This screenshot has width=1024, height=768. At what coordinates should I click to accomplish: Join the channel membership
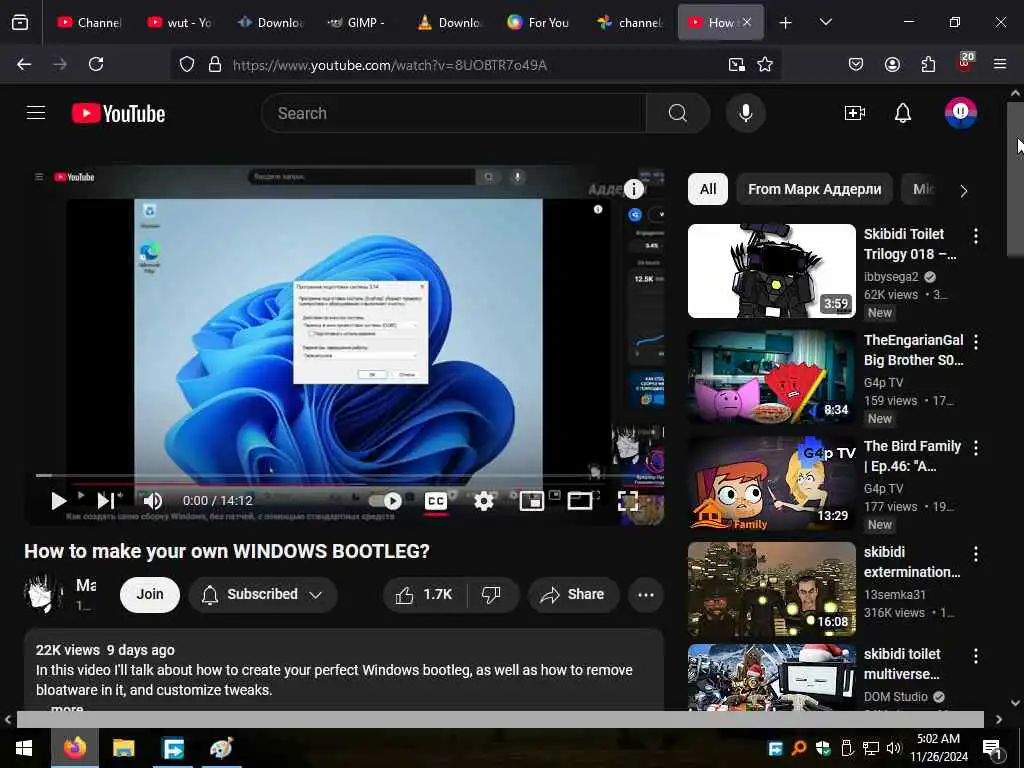pos(150,594)
